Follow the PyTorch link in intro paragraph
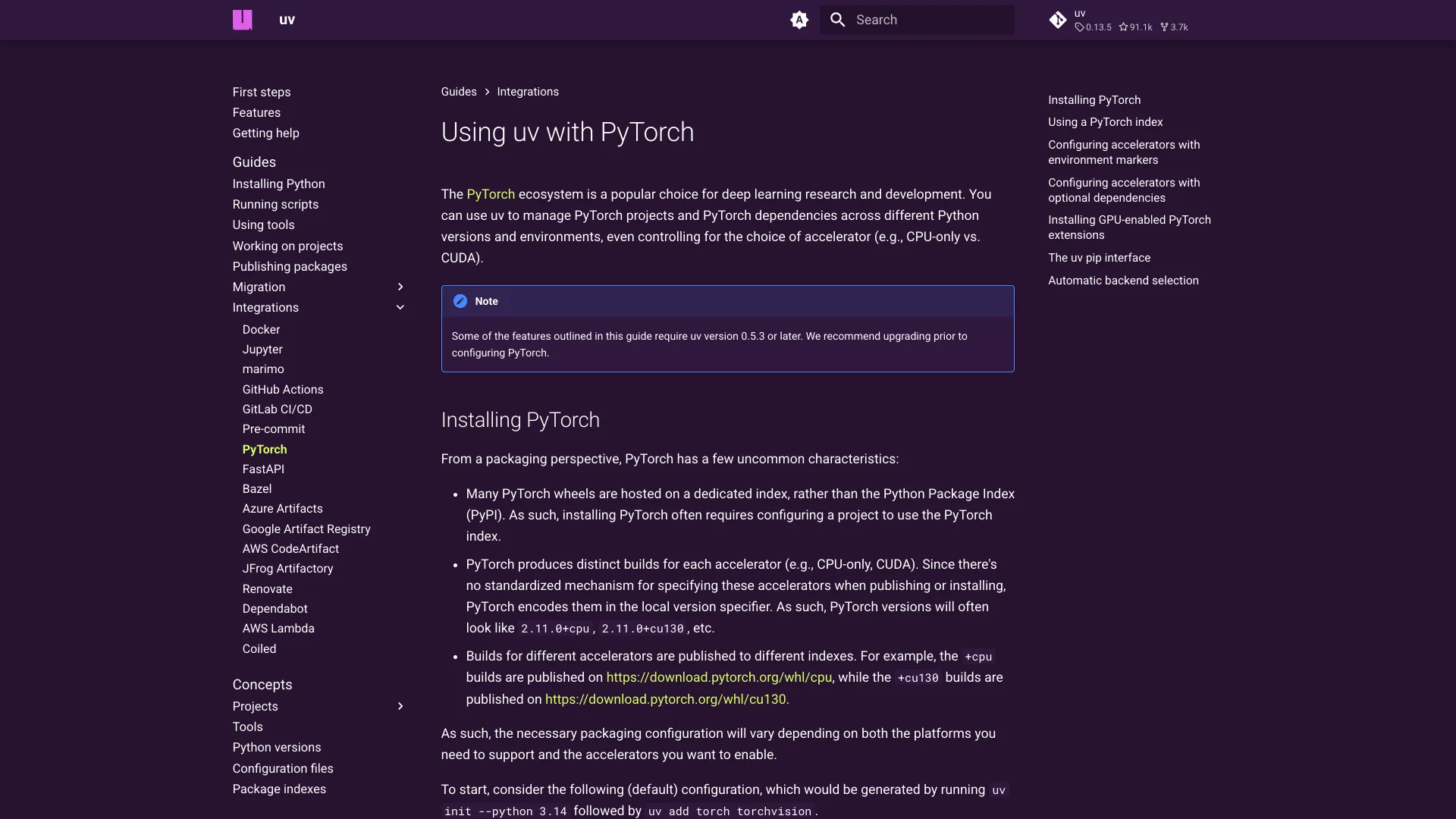 pyautogui.click(x=491, y=194)
